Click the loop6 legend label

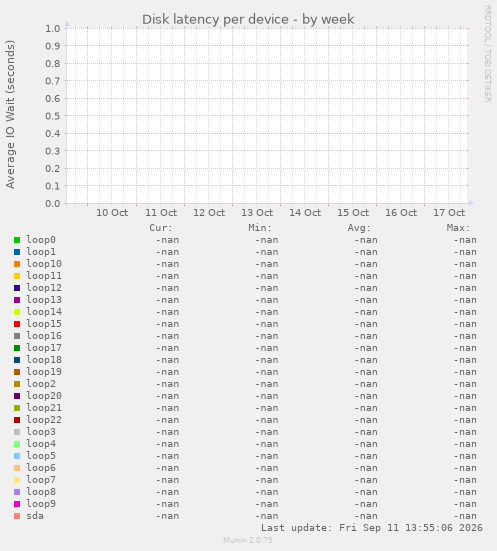pyautogui.click(x=41, y=468)
